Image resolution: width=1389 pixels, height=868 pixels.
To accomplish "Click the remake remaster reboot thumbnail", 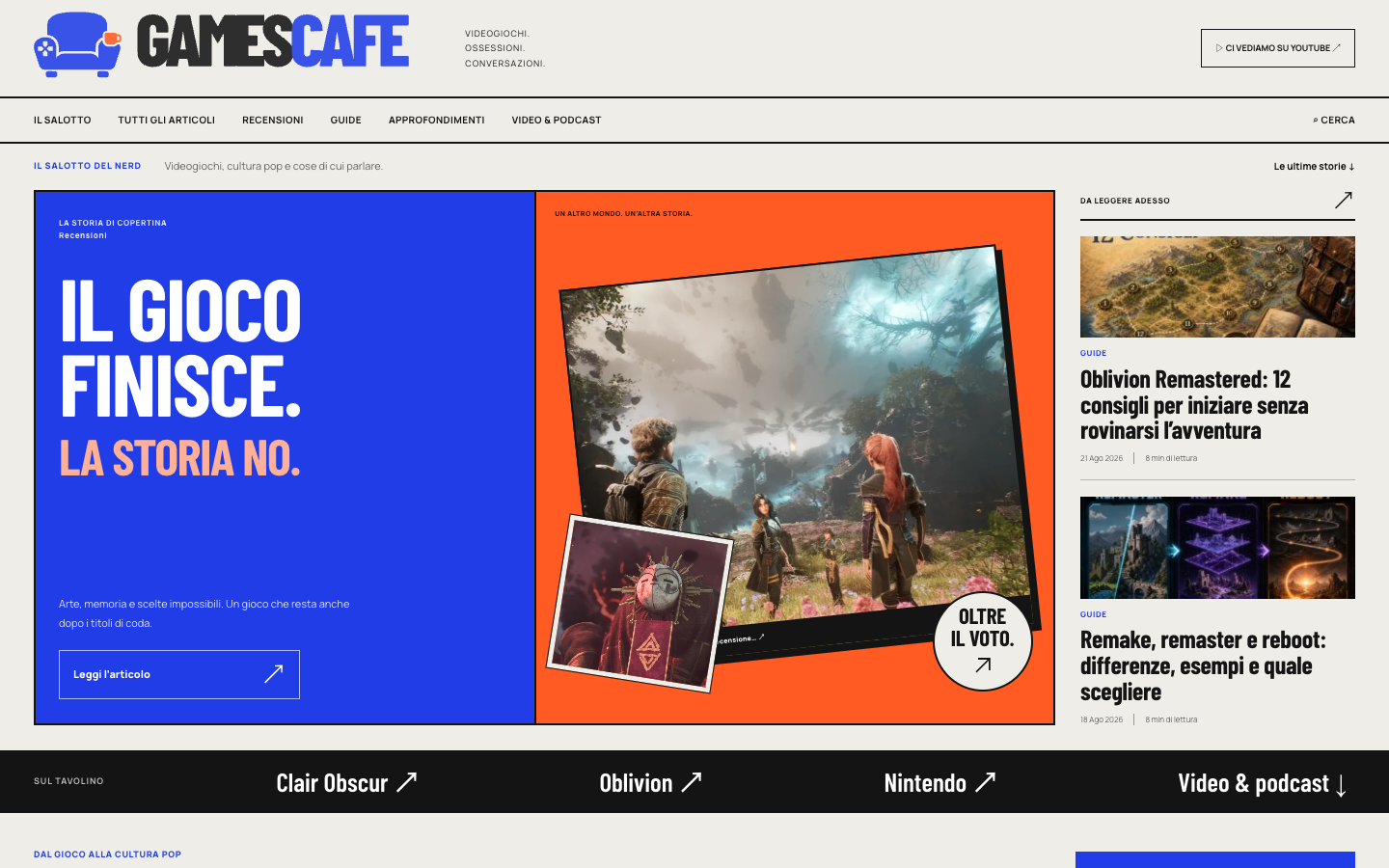I will [1217, 548].
